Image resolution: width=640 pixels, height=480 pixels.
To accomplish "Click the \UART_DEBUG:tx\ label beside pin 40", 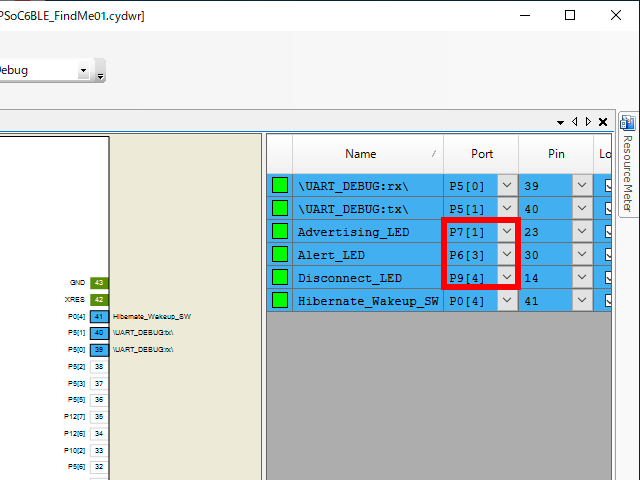I will [x=143, y=333].
